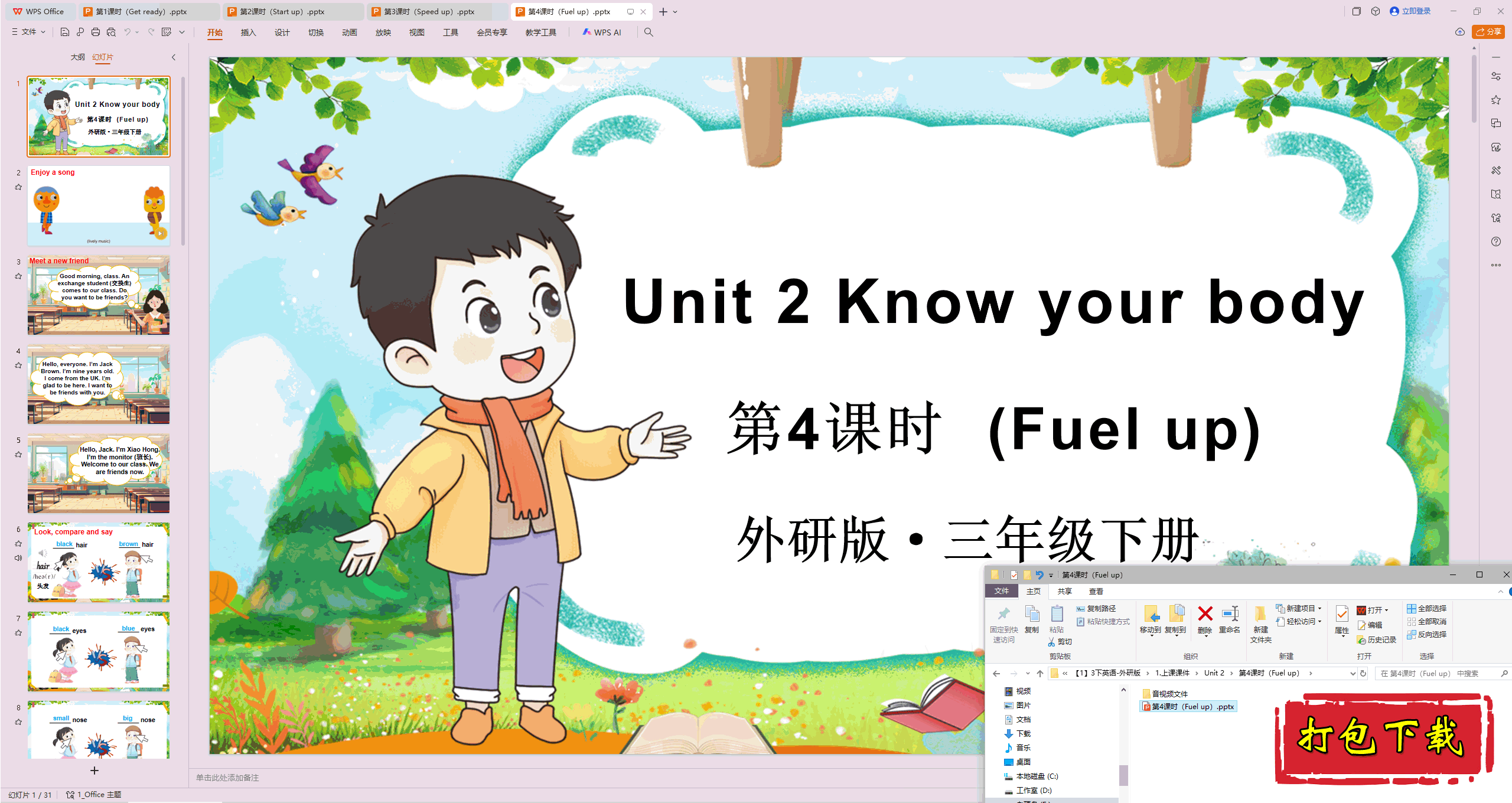Open the 新建项目 dropdown in Explorer
The width and height of the screenshot is (1512, 803).
[x=1298, y=608]
